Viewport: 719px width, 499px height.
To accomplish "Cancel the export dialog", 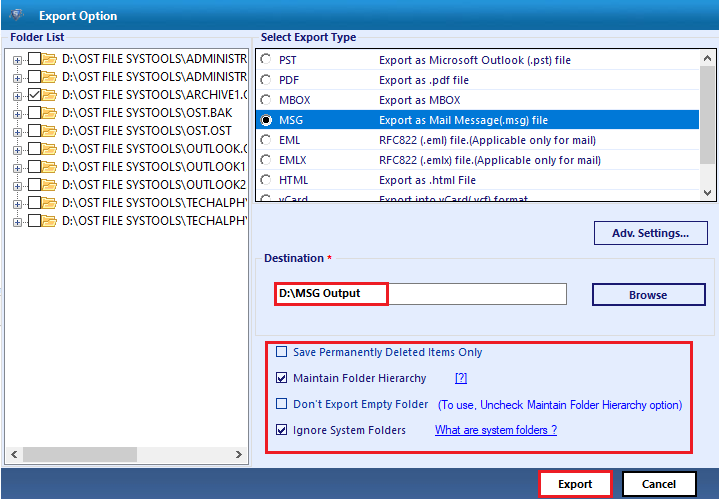I will tap(659, 484).
